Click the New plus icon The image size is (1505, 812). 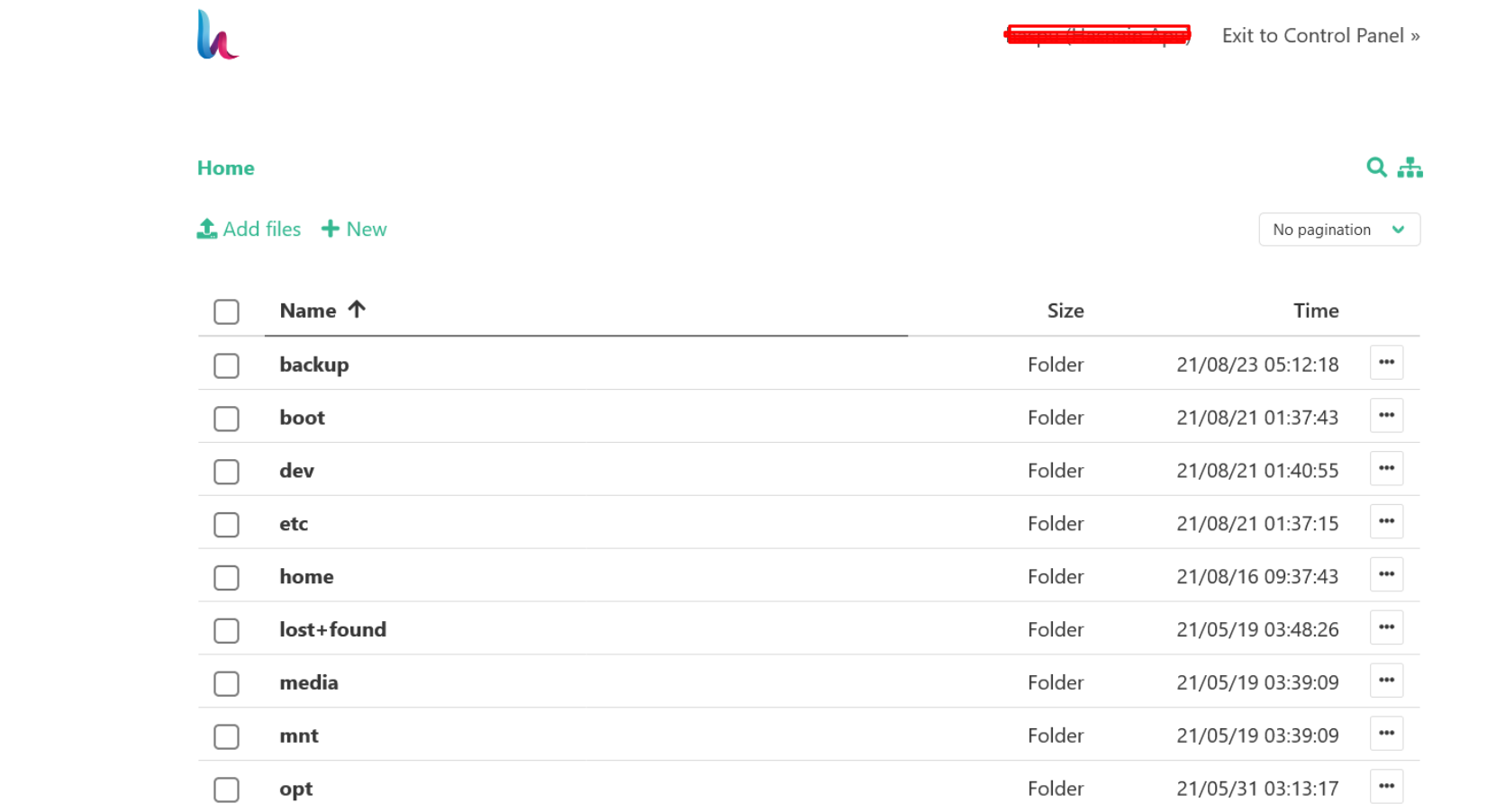pyautogui.click(x=331, y=230)
